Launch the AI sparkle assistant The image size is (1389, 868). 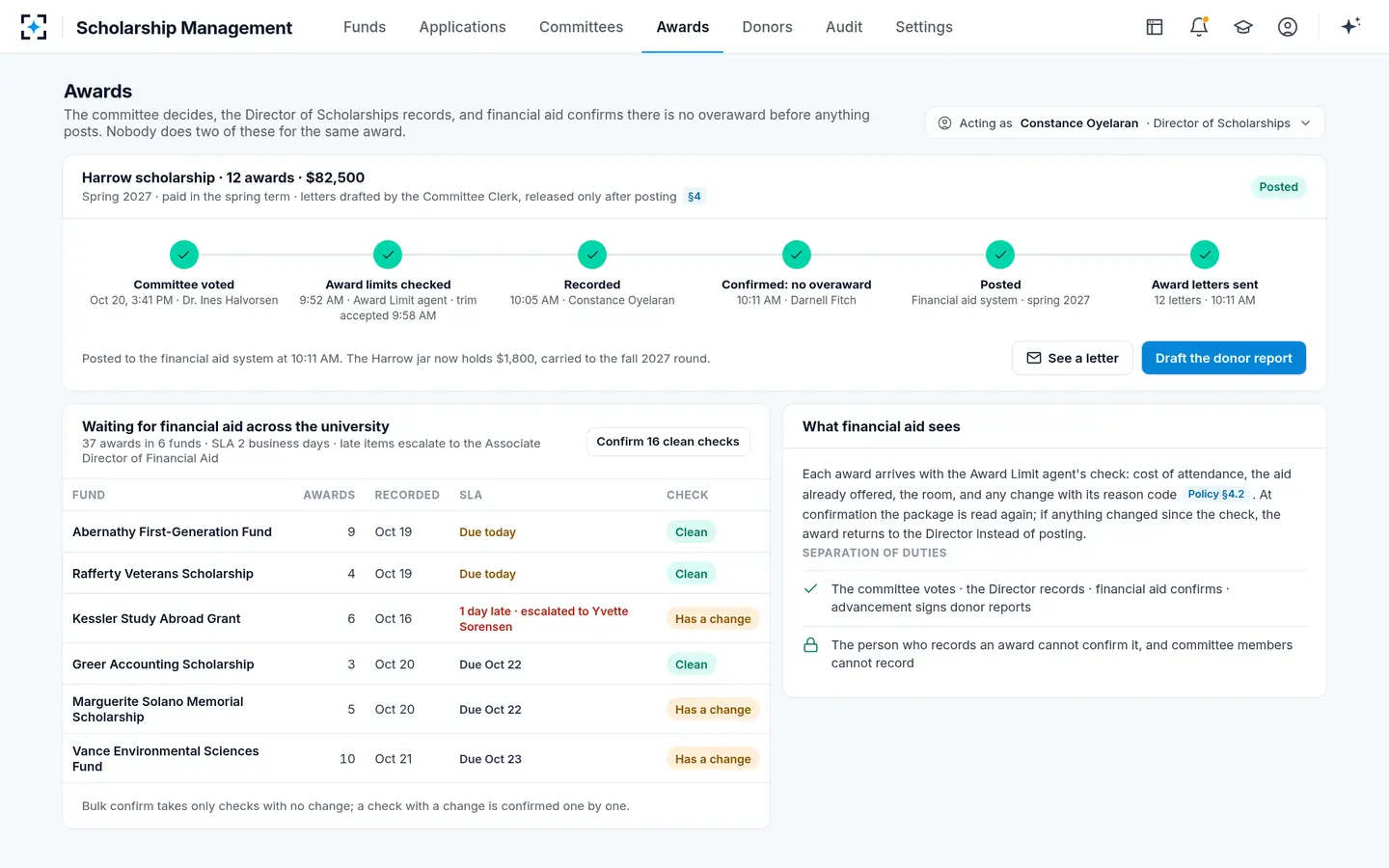coord(1350,26)
